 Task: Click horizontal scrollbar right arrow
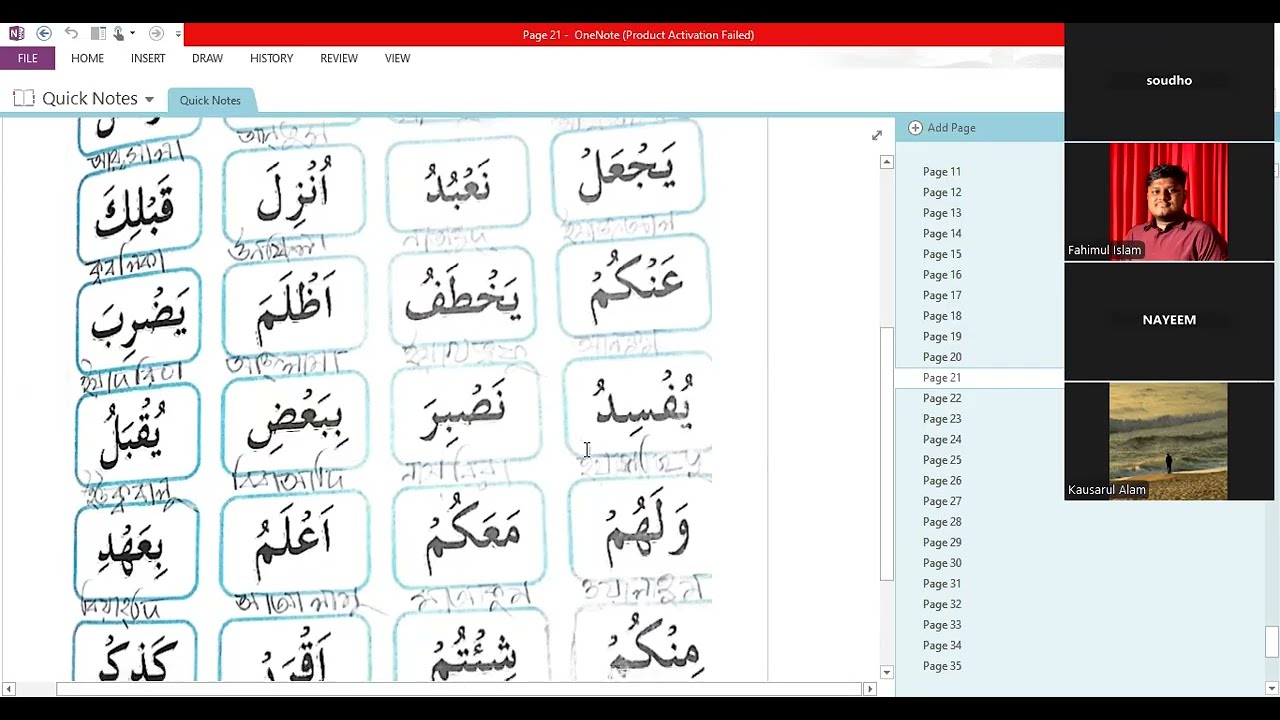[869, 689]
